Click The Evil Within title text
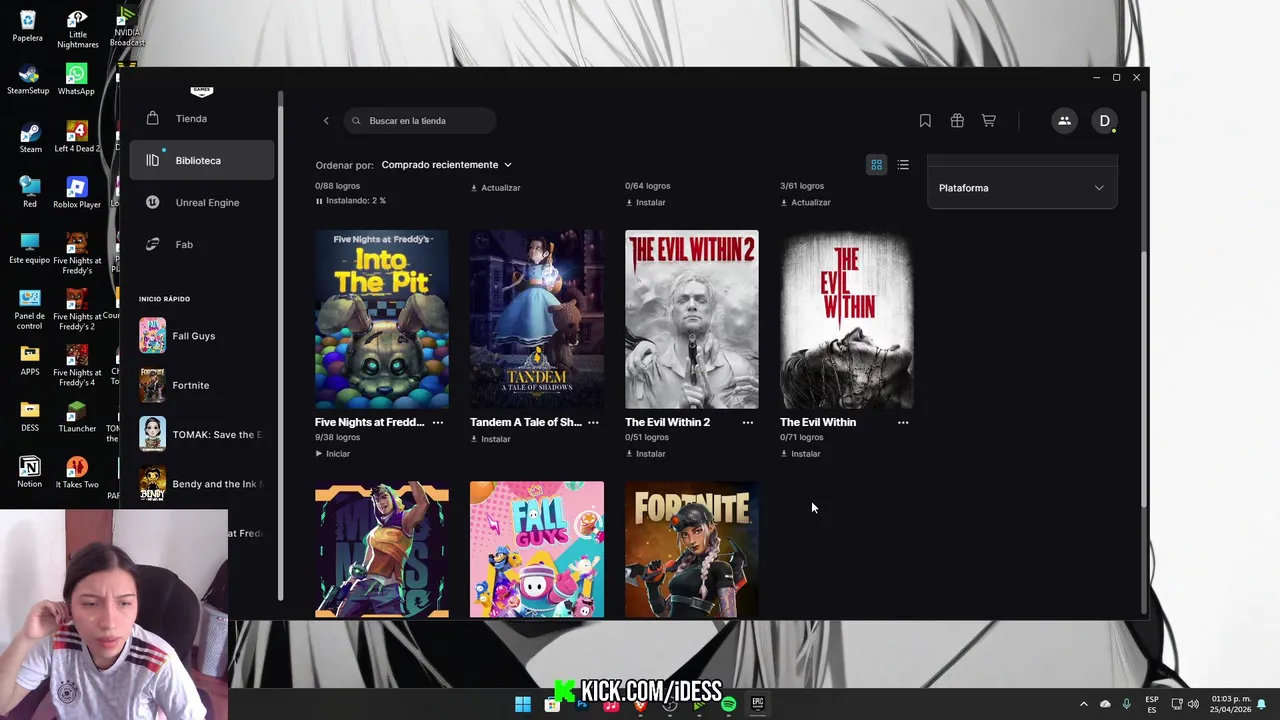This screenshot has height=720, width=1280. tap(818, 422)
